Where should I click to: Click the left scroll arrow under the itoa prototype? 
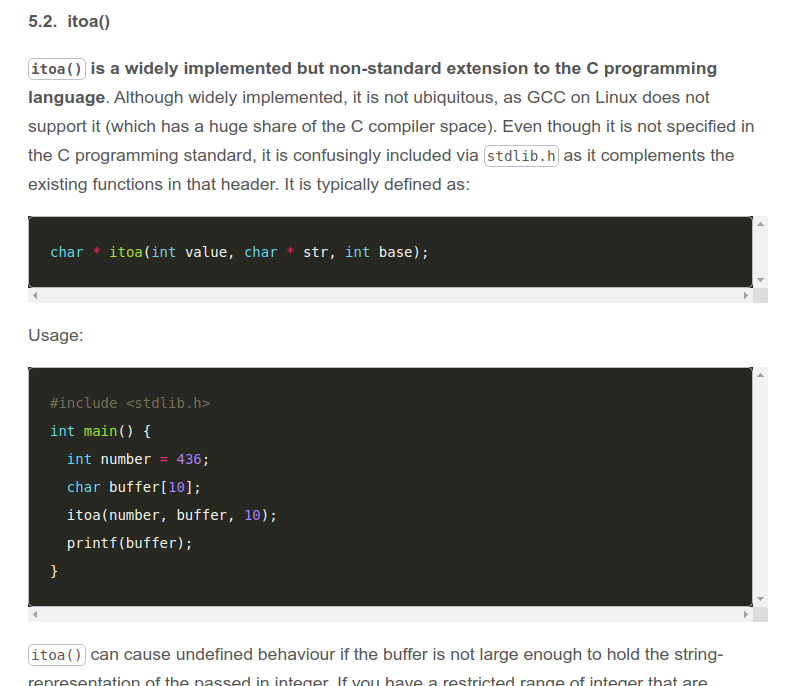point(35,295)
